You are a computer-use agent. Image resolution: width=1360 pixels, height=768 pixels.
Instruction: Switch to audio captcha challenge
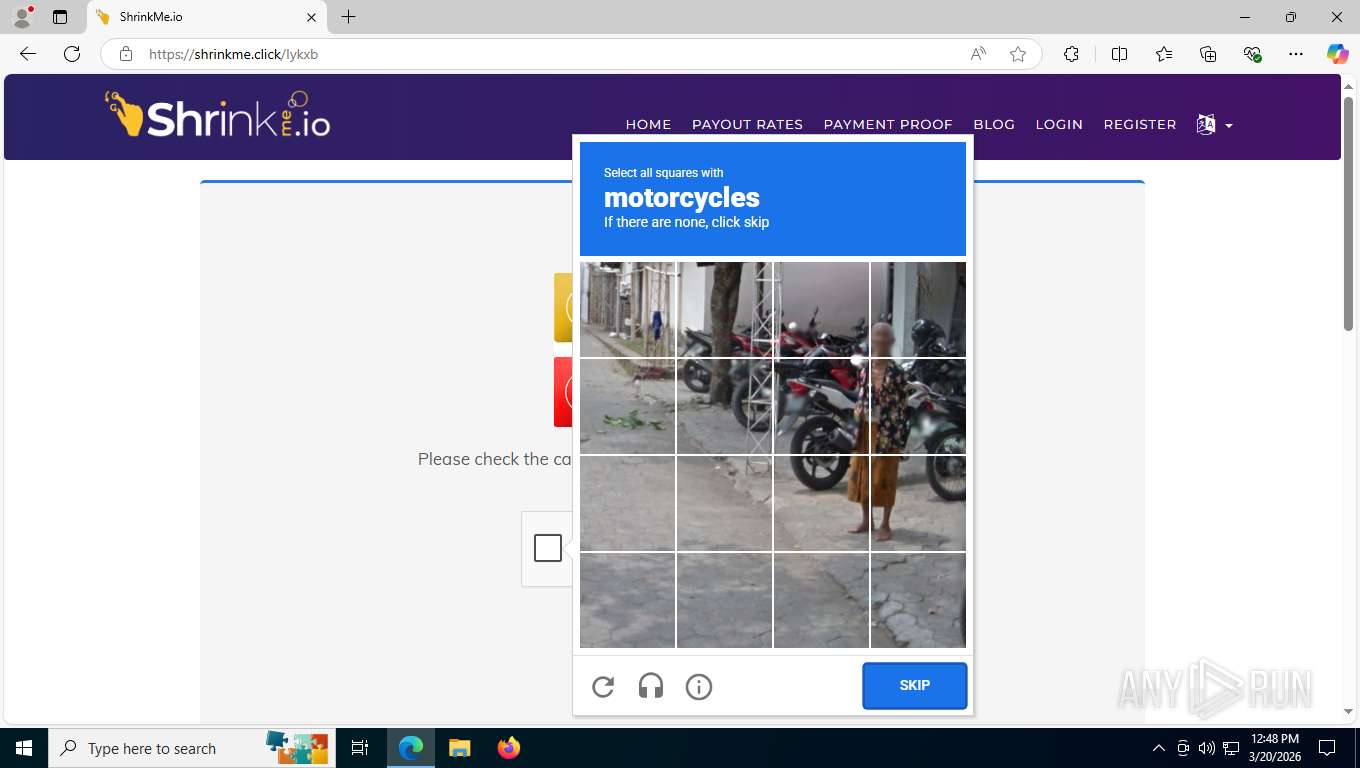click(x=651, y=686)
